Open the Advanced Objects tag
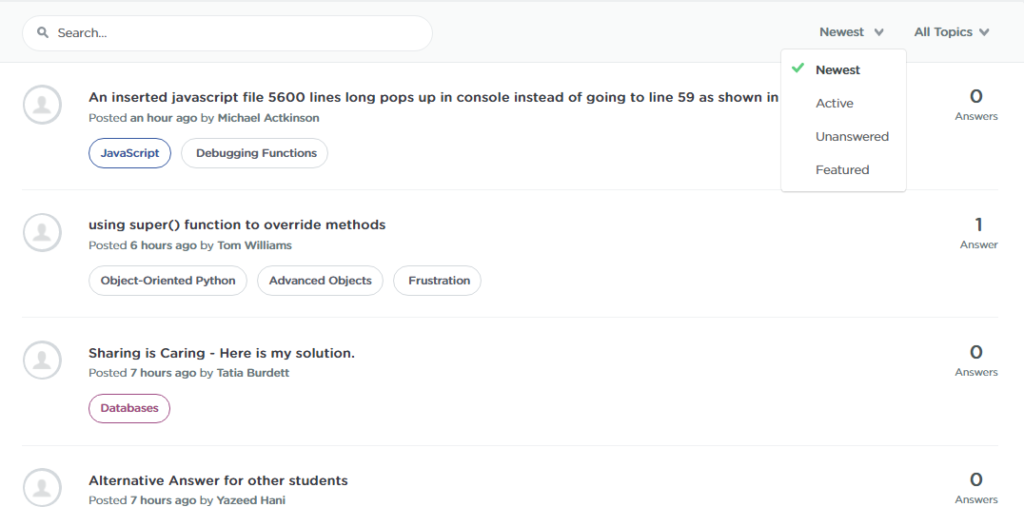Viewport: 1024px width, 507px height. 320,281
